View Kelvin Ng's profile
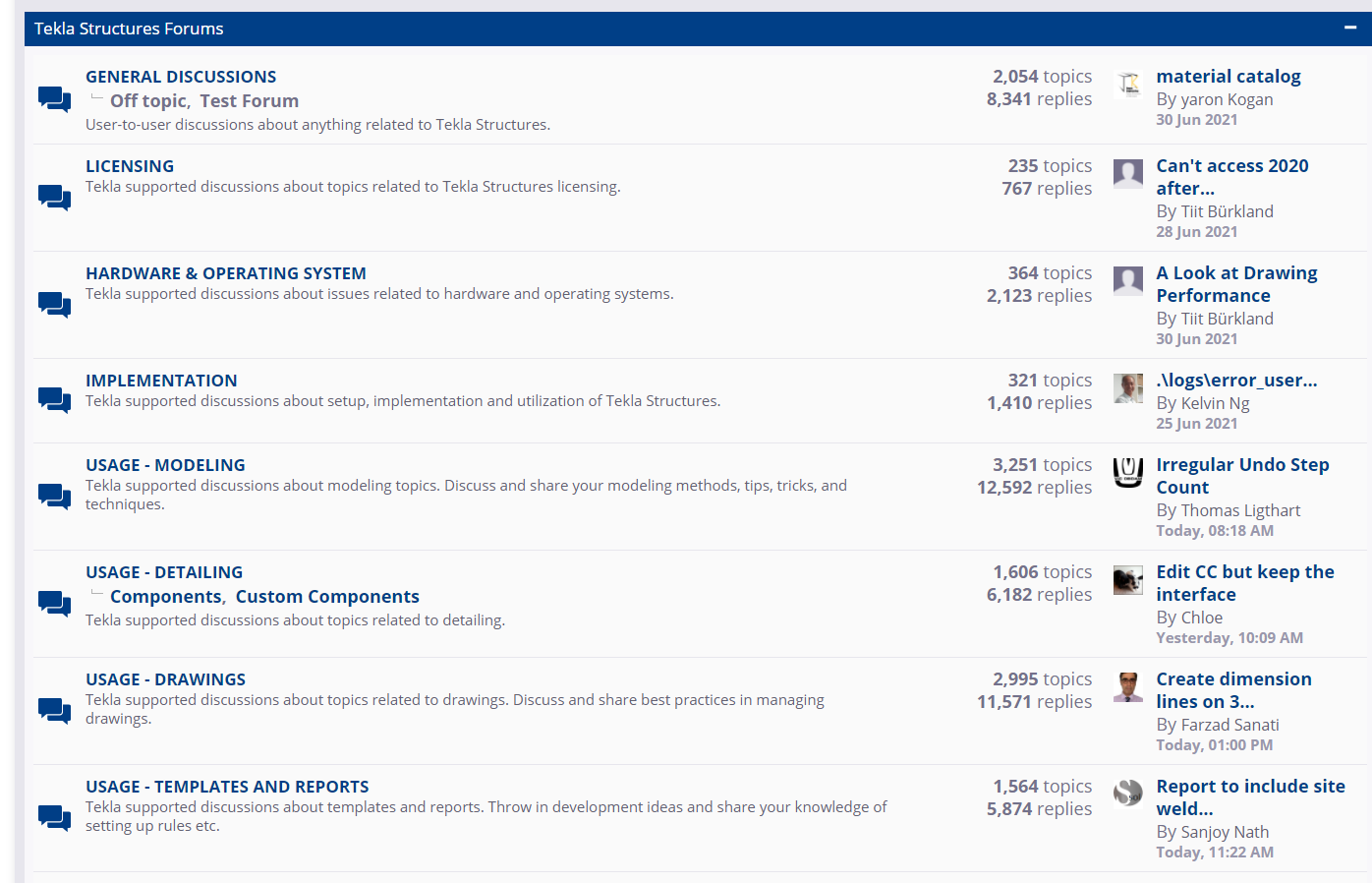This screenshot has width=1372, height=883. pyautogui.click(x=1215, y=403)
